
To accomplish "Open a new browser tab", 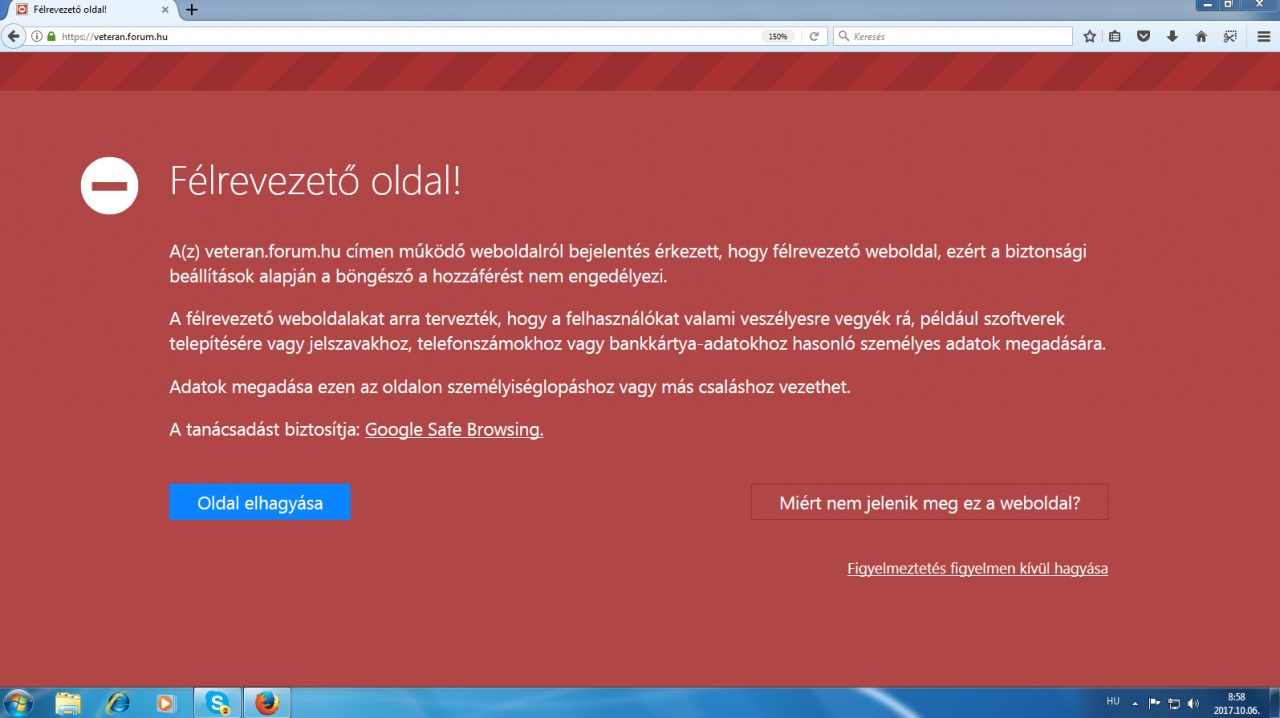I will (192, 9).
